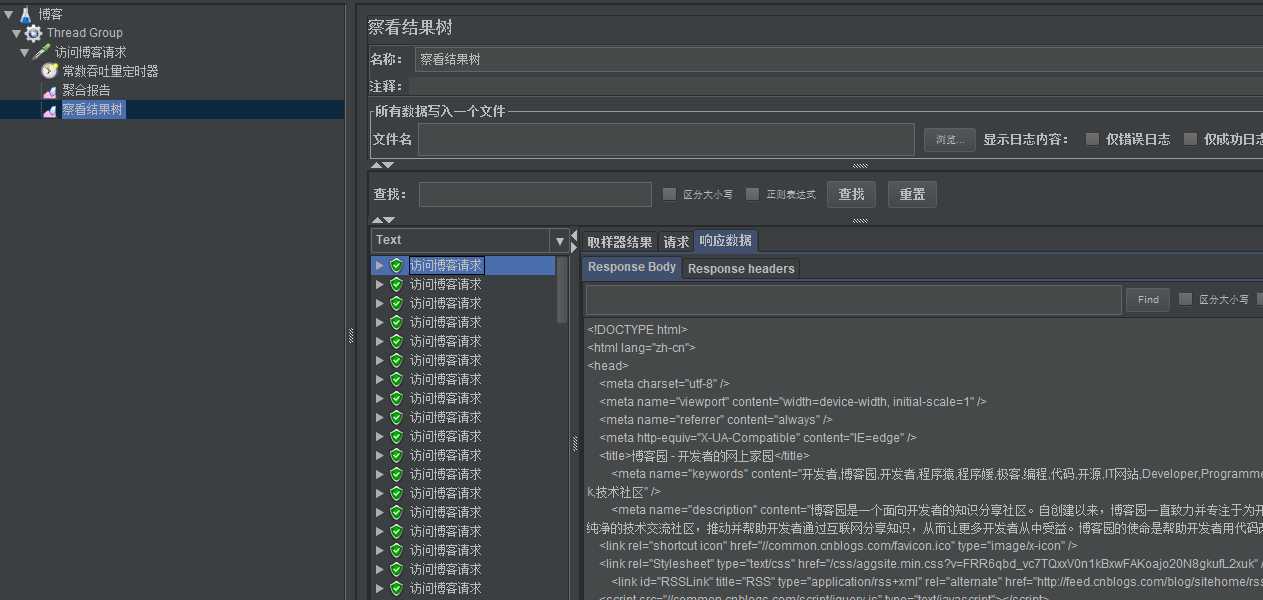1263x600 pixels.
Task: Click the 聚合报告 listener icon
Action: click(x=50, y=90)
